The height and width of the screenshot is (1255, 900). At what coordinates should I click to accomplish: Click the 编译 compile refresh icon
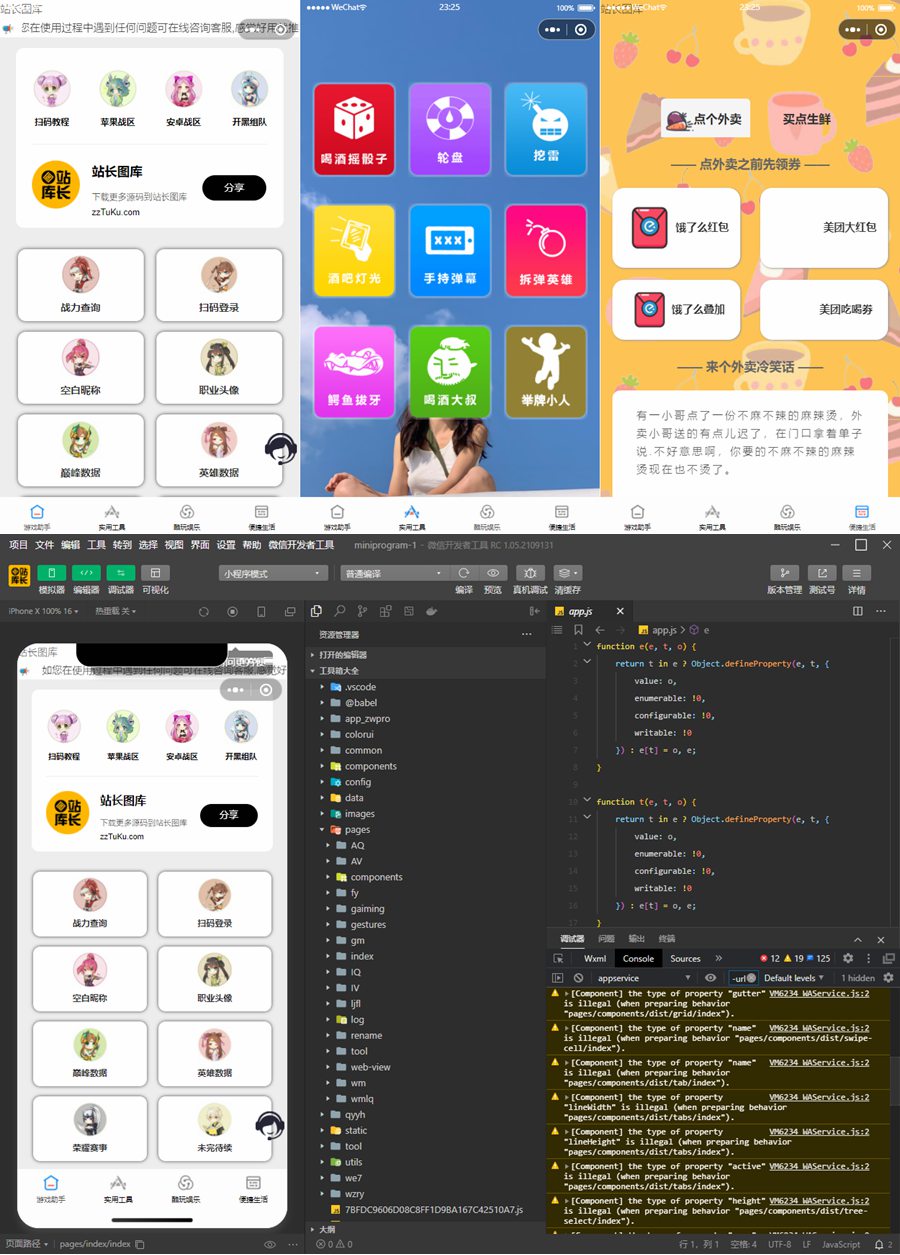[x=464, y=573]
